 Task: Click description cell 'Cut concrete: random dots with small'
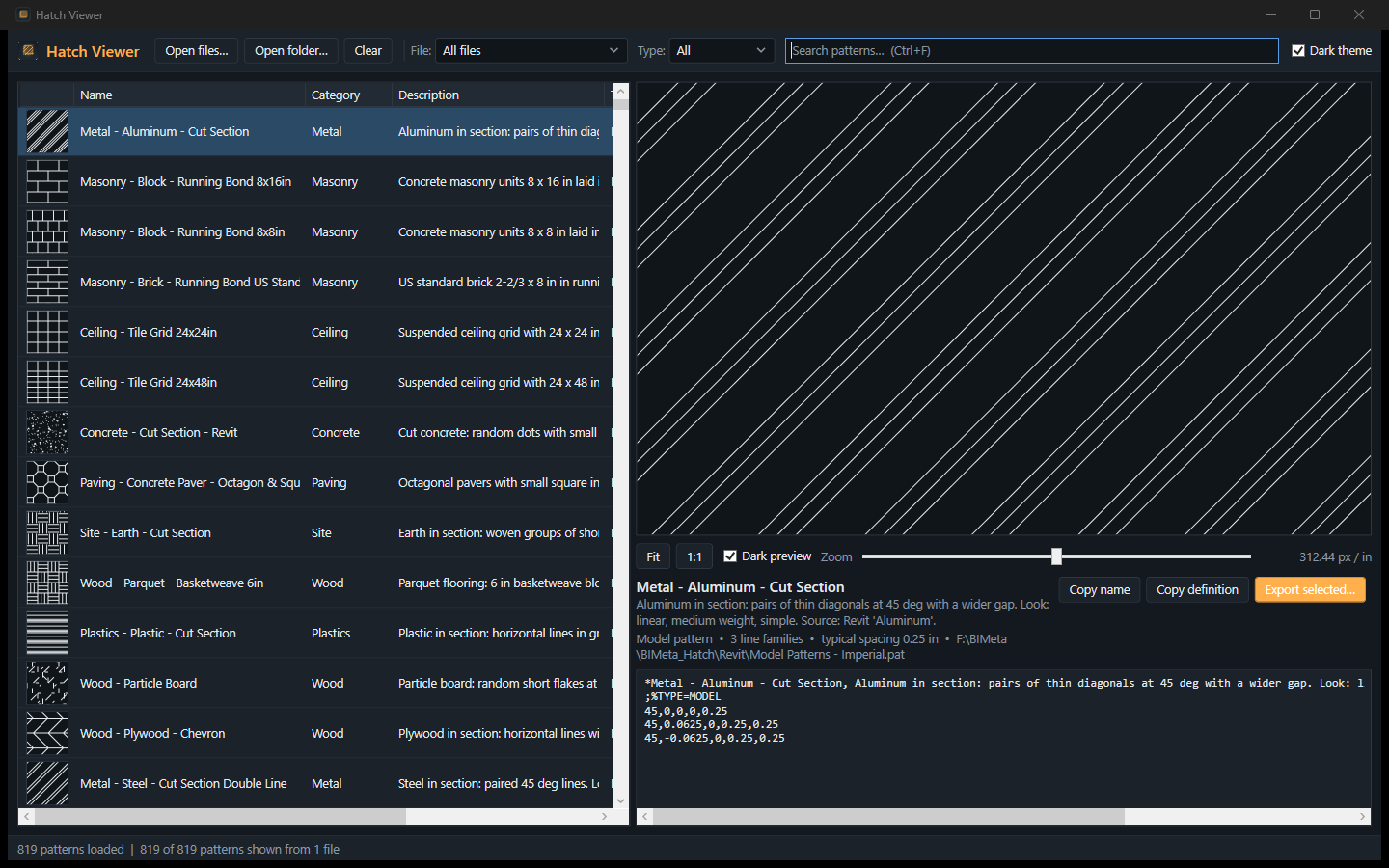pyautogui.click(x=499, y=432)
